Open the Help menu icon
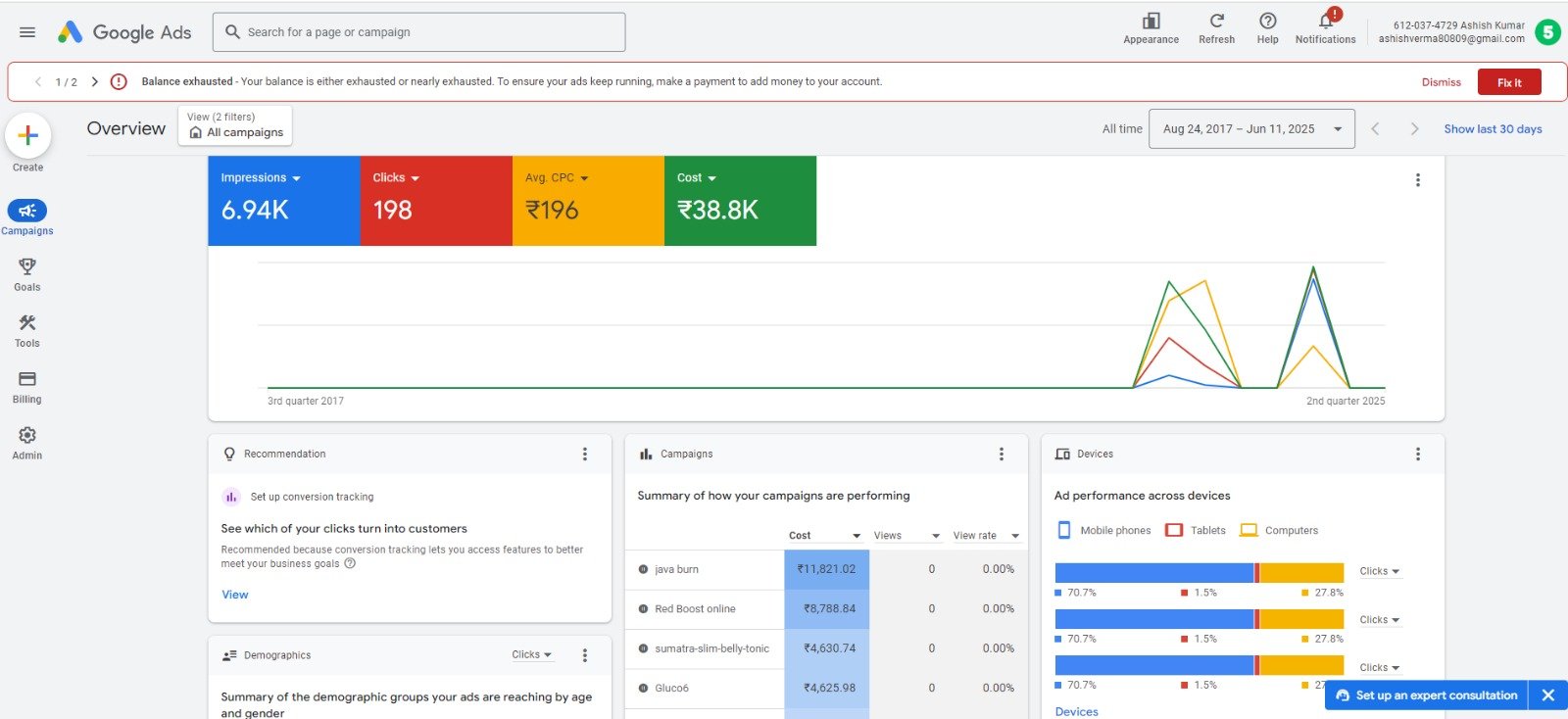This screenshot has height=719, width=1568. pyautogui.click(x=1267, y=28)
